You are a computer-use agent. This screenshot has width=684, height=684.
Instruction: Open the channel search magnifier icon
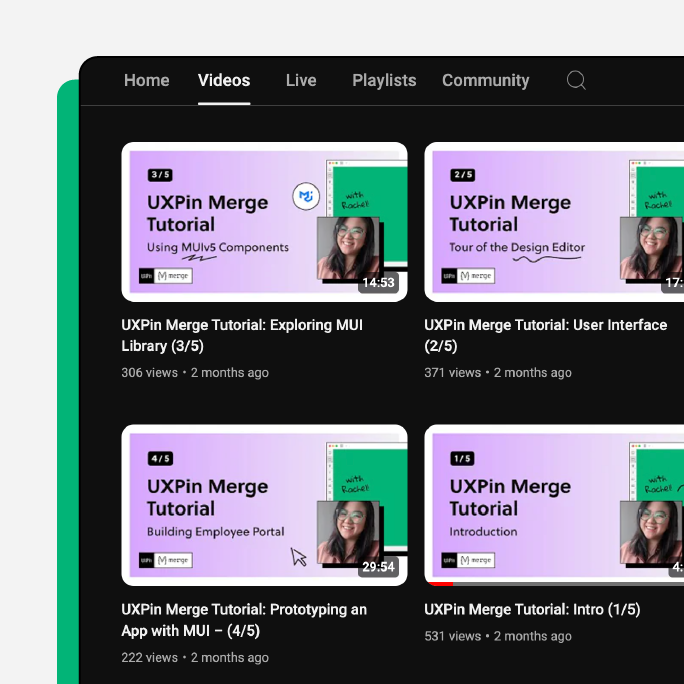(x=576, y=80)
